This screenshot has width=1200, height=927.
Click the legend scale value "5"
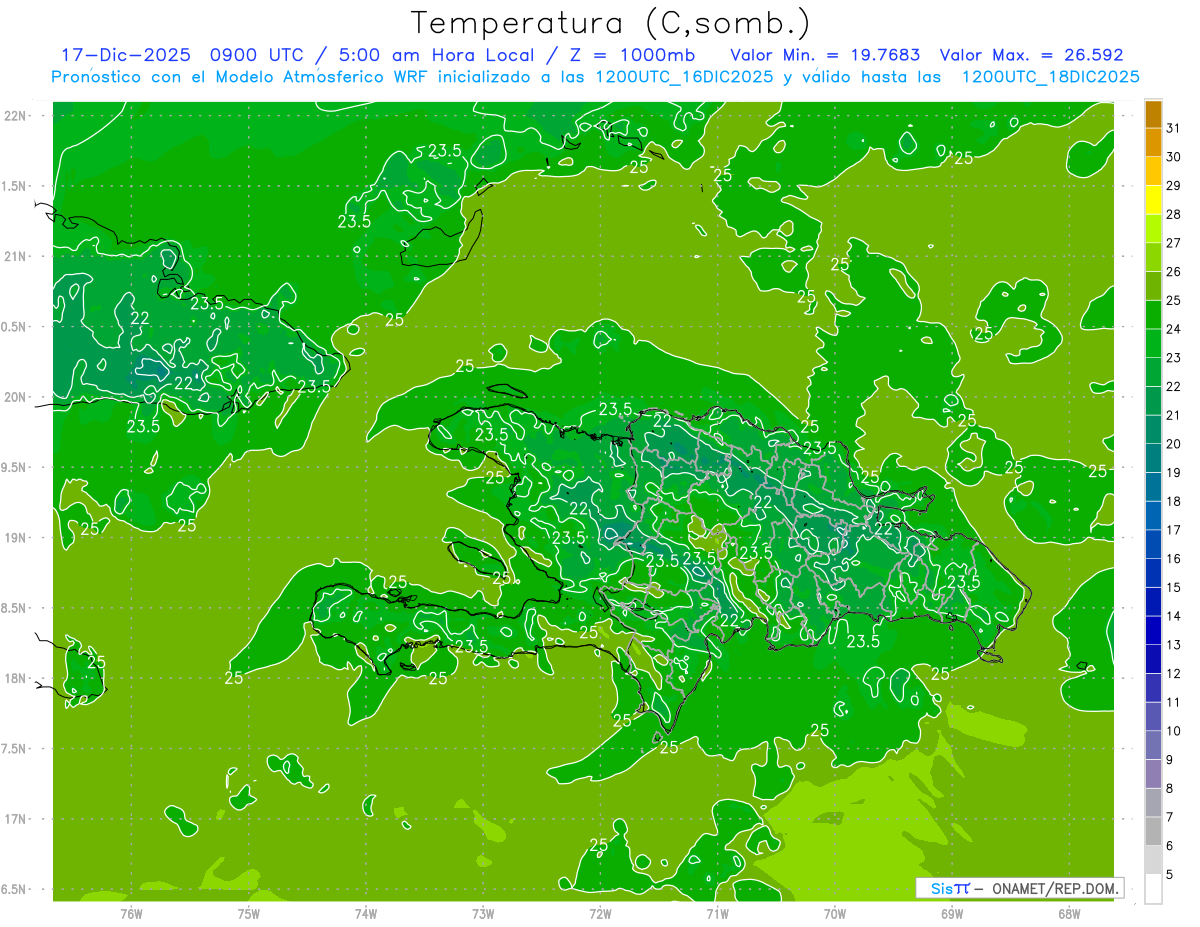[1170, 875]
